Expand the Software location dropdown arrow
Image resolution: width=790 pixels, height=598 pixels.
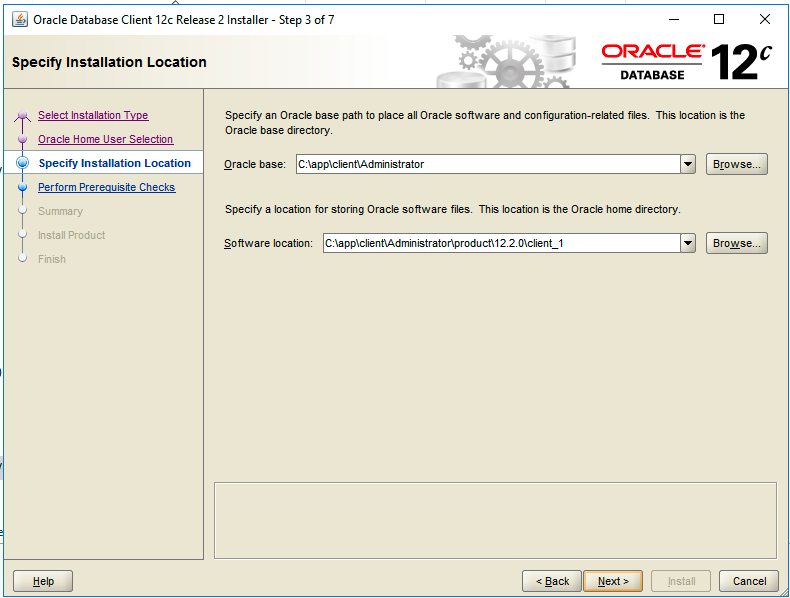point(688,243)
